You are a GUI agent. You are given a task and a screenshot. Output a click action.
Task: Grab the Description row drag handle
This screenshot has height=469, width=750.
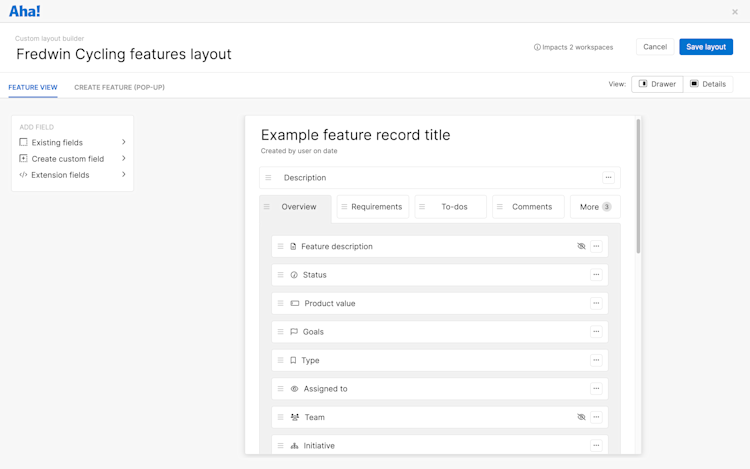click(x=268, y=177)
